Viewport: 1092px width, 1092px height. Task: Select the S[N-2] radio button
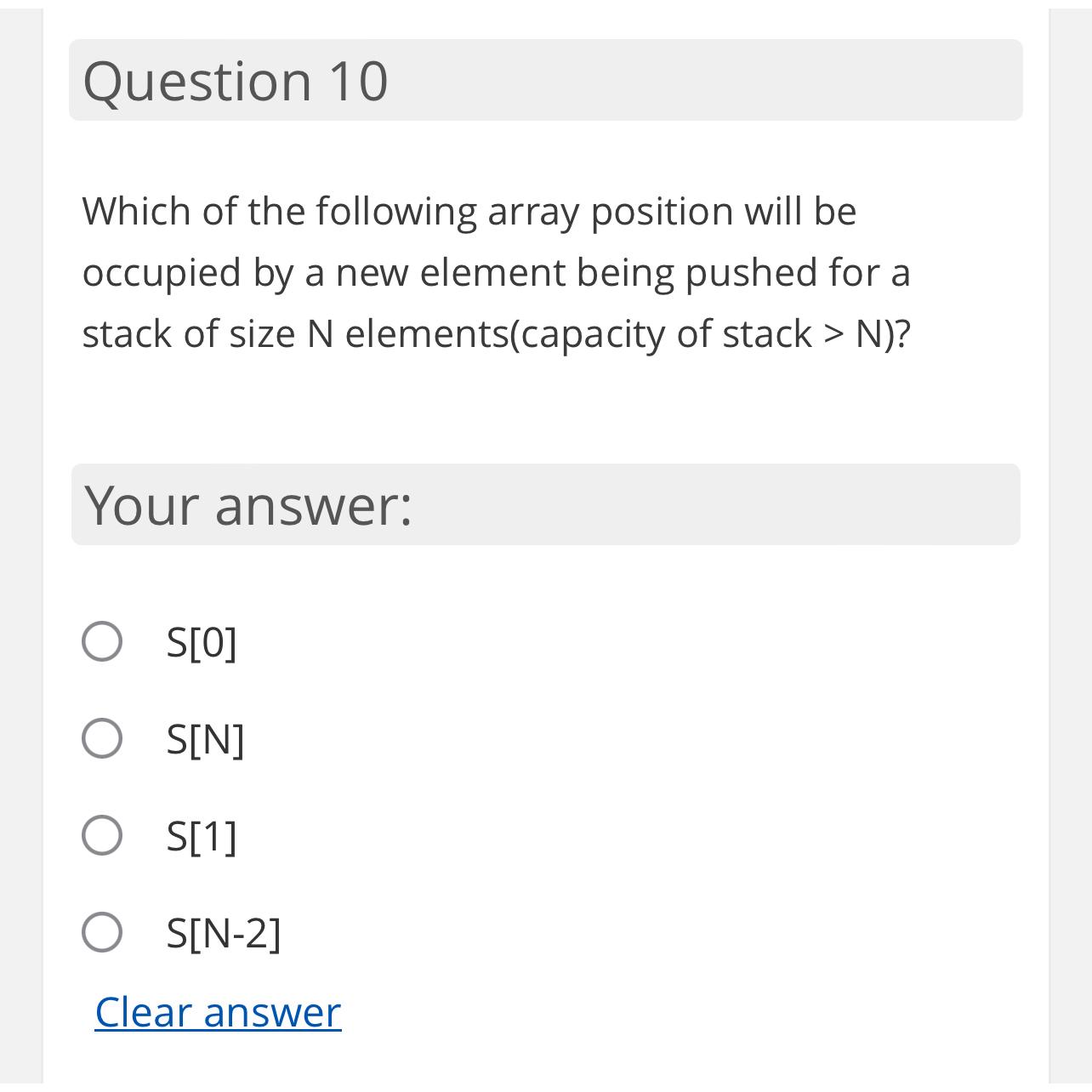pos(102,933)
